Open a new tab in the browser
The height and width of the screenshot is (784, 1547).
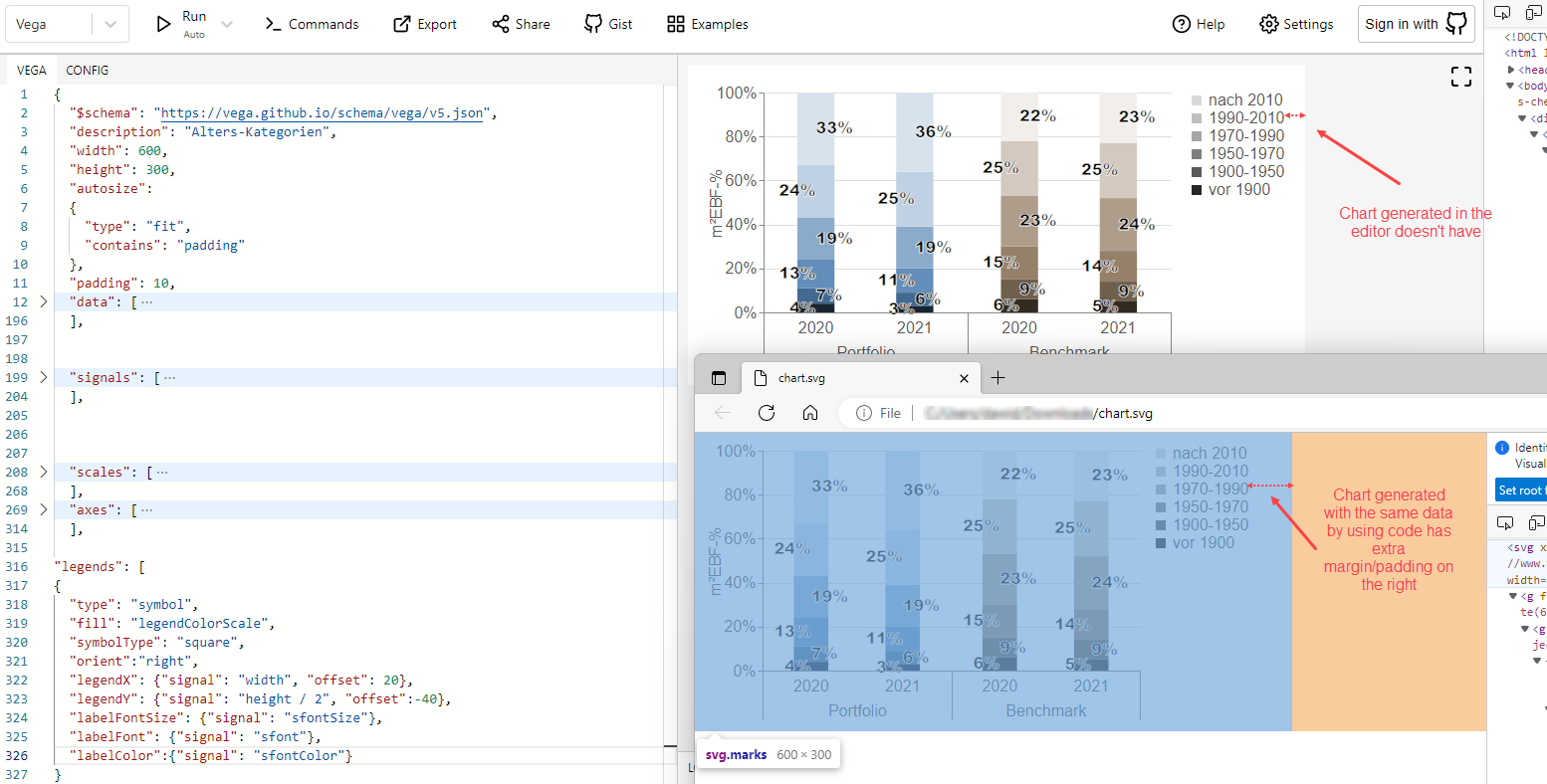998,378
